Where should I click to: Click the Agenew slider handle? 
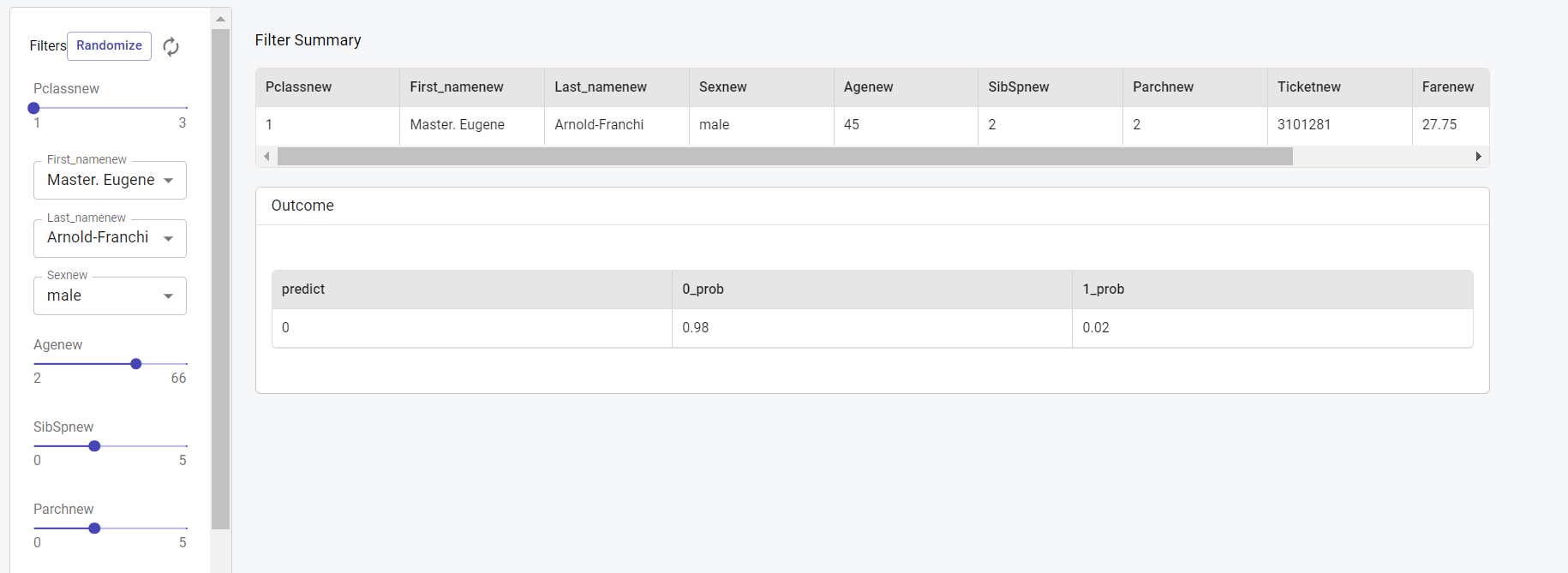pos(136,364)
